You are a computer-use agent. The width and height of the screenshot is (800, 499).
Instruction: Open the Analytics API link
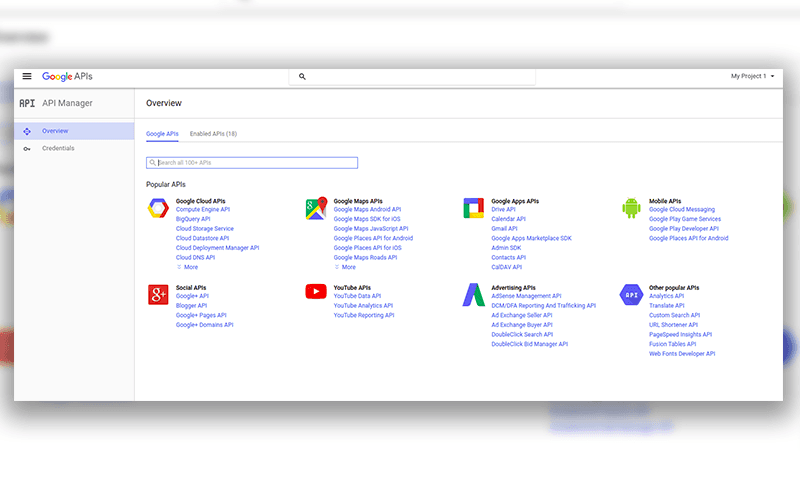[x=666, y=296]
